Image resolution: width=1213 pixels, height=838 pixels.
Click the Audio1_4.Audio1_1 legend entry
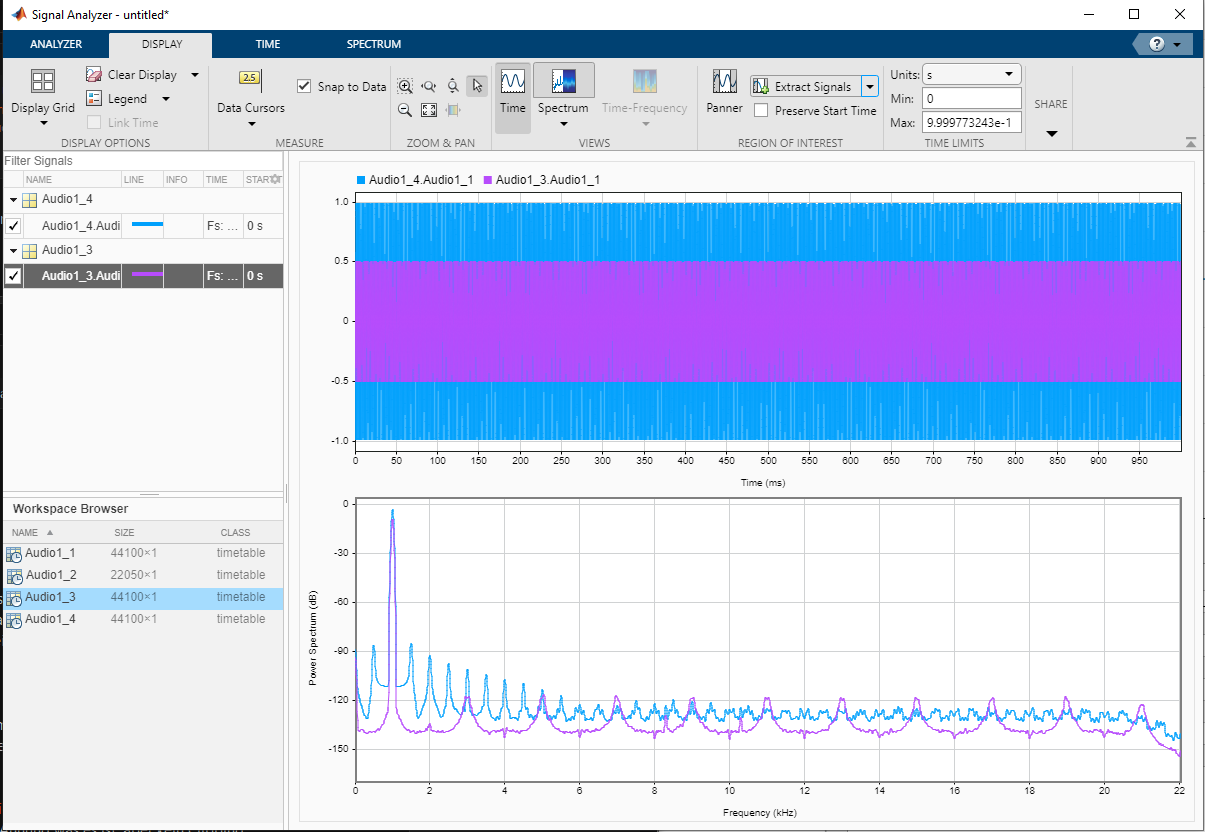[x=414, y=180]
